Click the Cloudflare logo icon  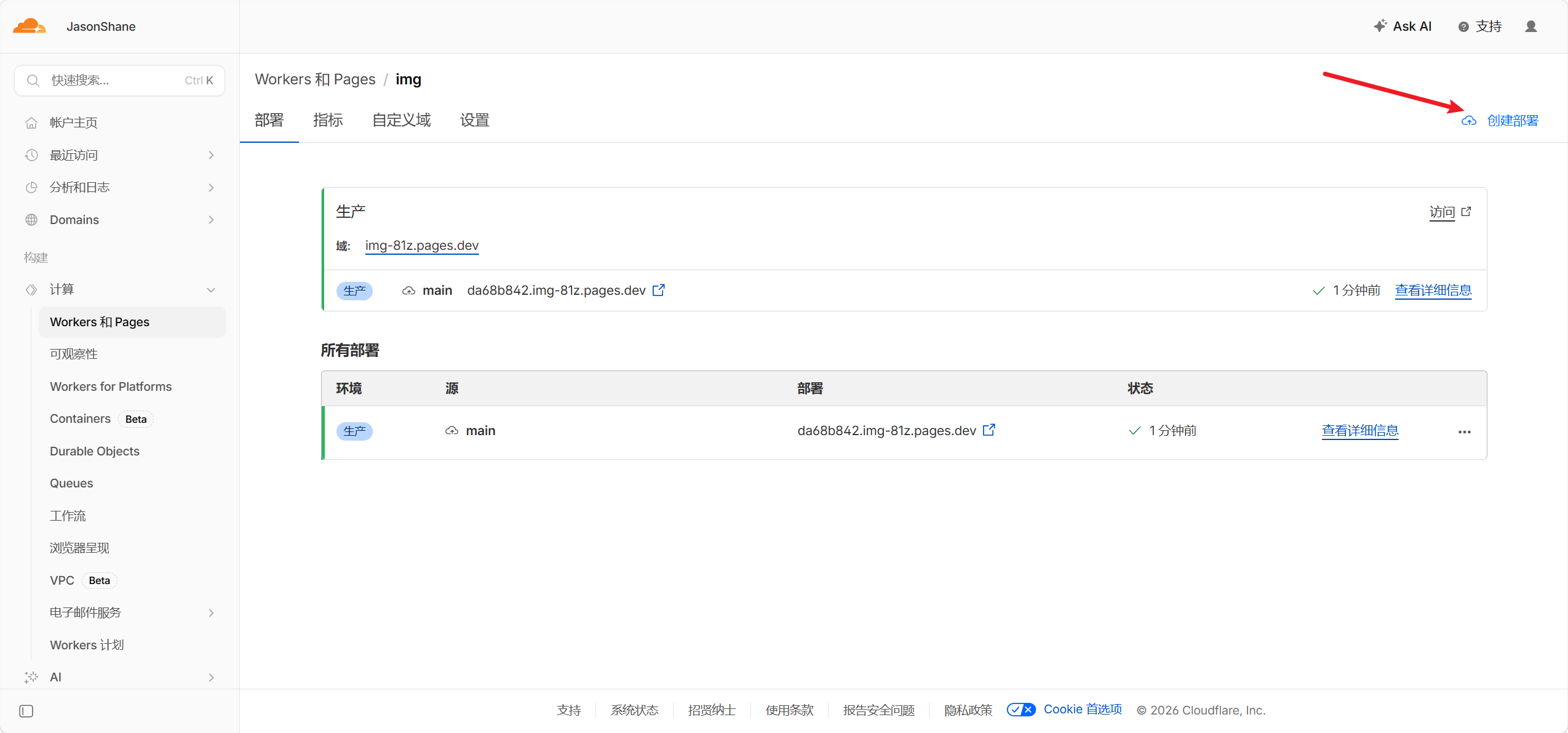coord(29,26)
